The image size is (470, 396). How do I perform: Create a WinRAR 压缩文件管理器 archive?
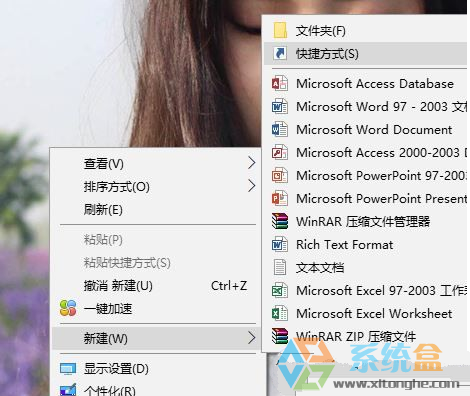(365, 221)
